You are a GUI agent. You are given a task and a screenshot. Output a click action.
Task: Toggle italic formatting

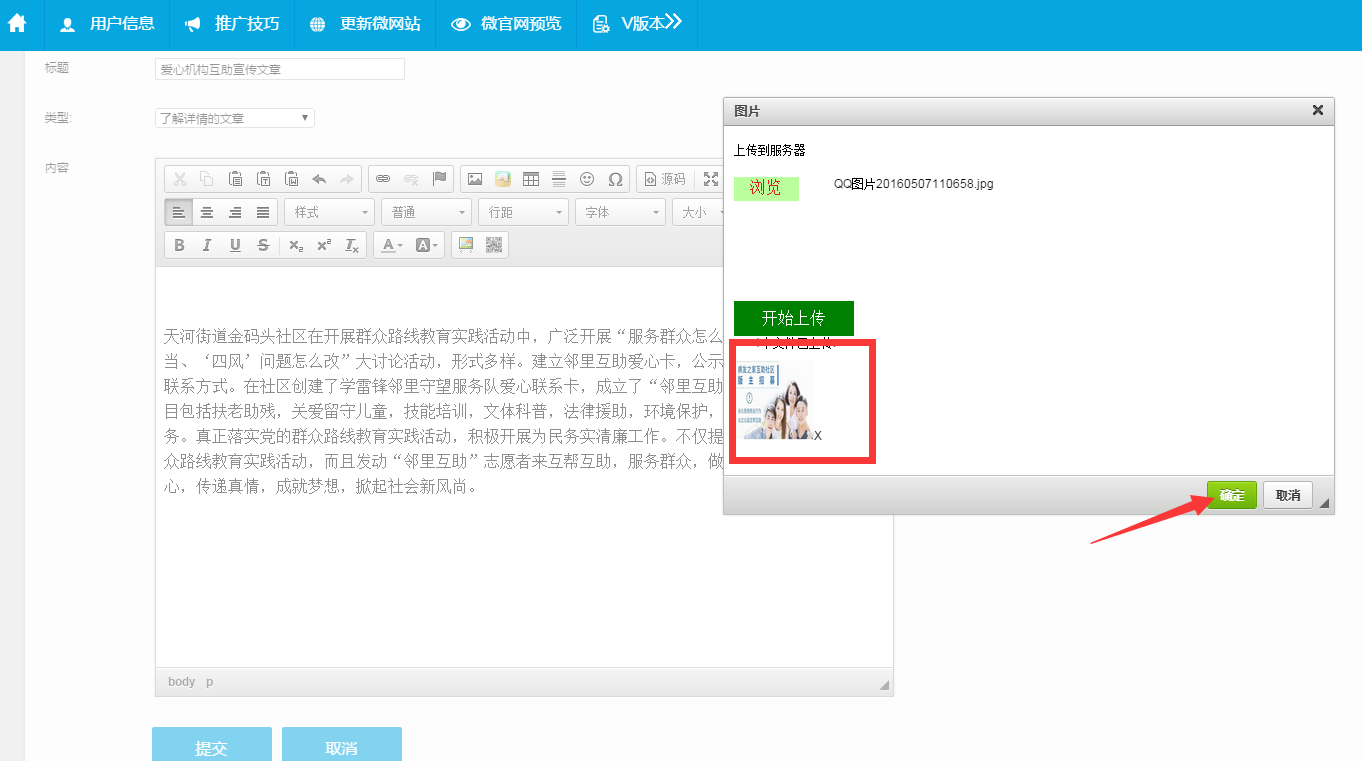coord(207,245)
